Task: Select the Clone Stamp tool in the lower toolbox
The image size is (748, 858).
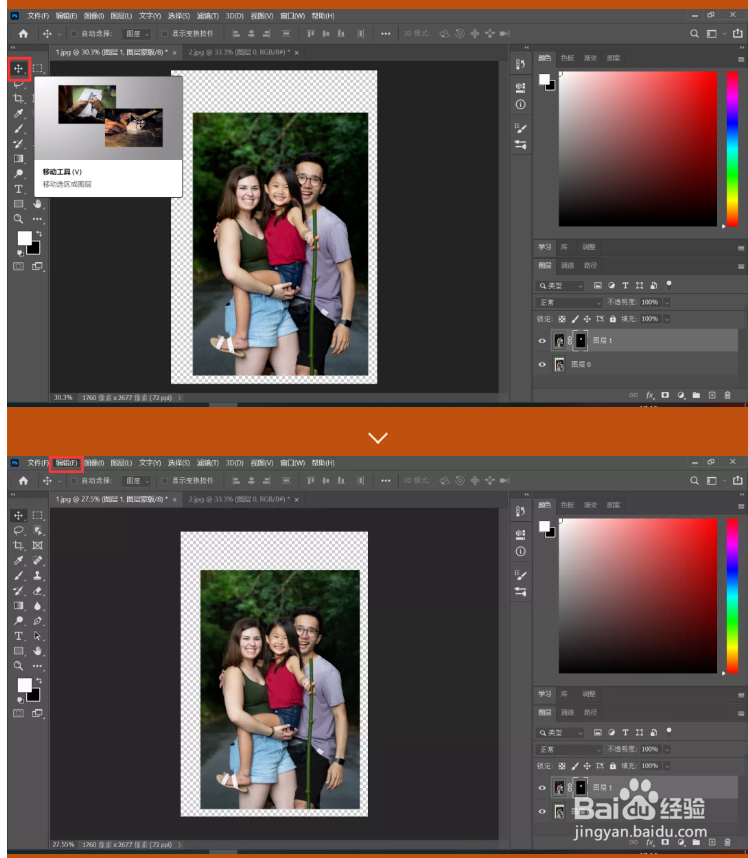Action: [x=37, y=576]
